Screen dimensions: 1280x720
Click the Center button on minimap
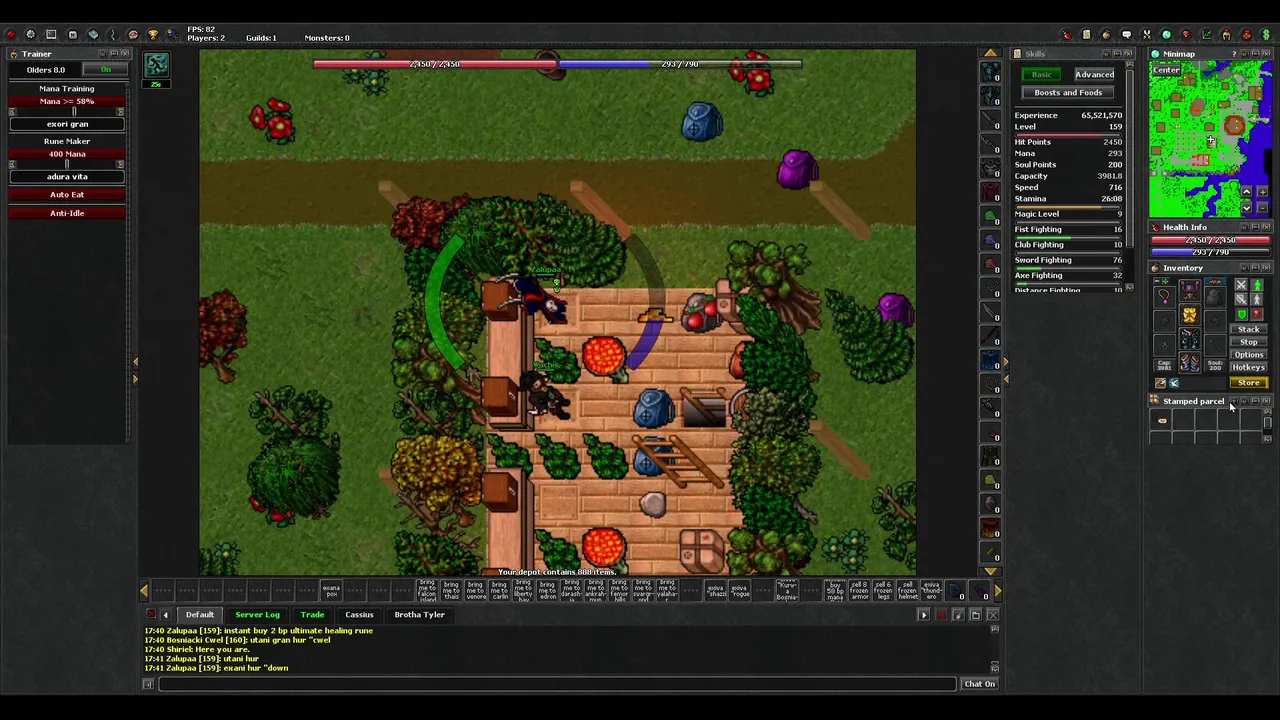coord(1166,70)
